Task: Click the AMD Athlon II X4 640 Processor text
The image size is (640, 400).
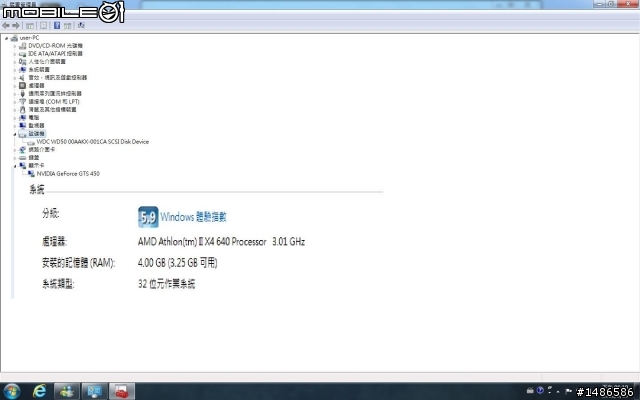Action: coord(202,242)
